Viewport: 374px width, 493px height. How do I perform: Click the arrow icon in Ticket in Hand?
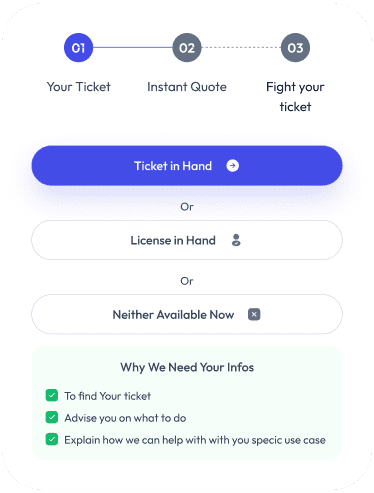pos(232,166)
